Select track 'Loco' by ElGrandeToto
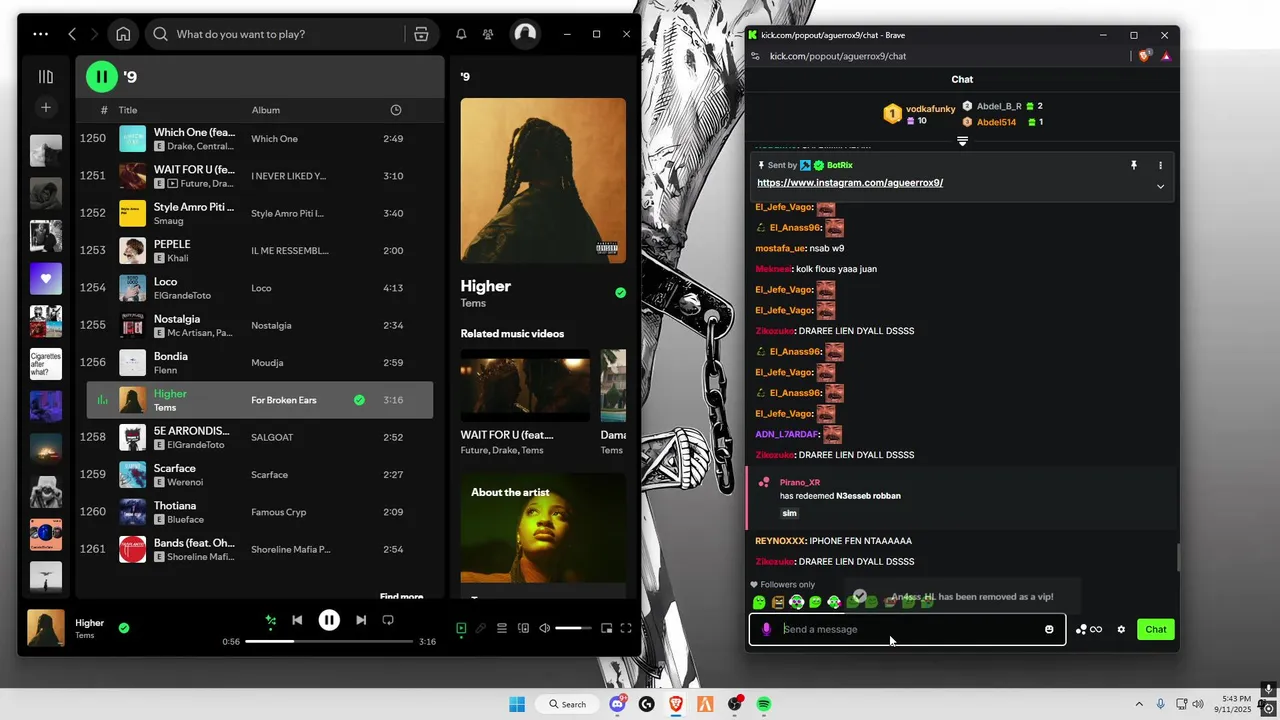 coord(260,288)
